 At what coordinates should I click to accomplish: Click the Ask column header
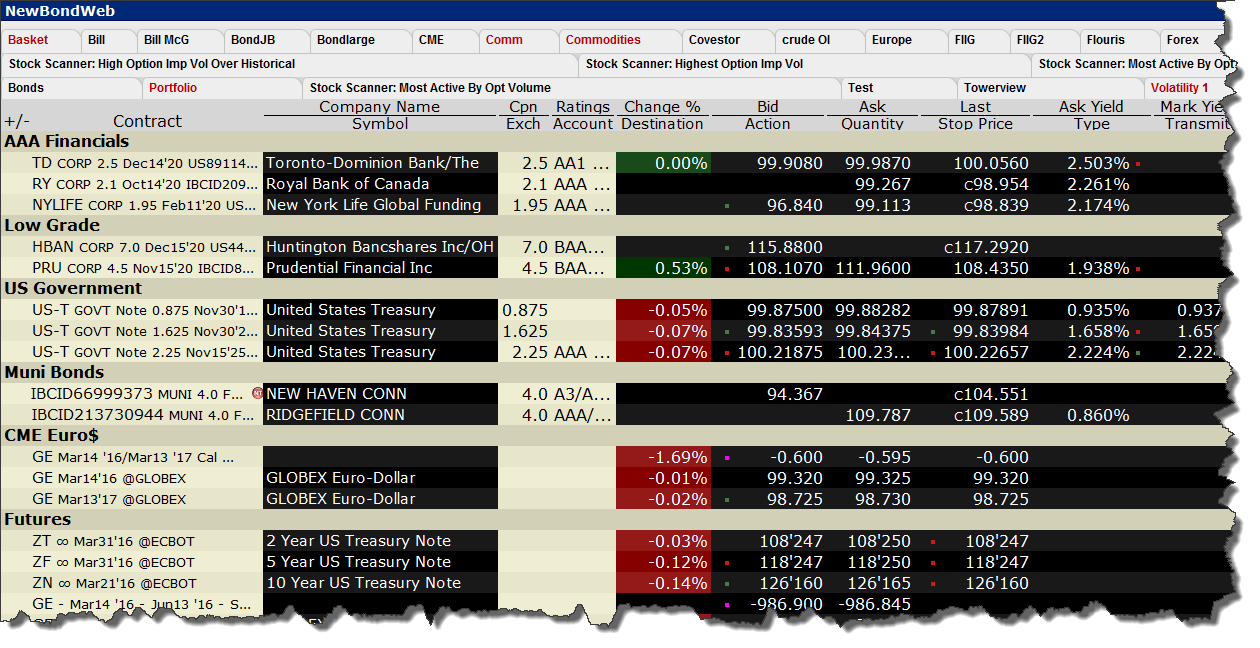[x=872, y=107]
